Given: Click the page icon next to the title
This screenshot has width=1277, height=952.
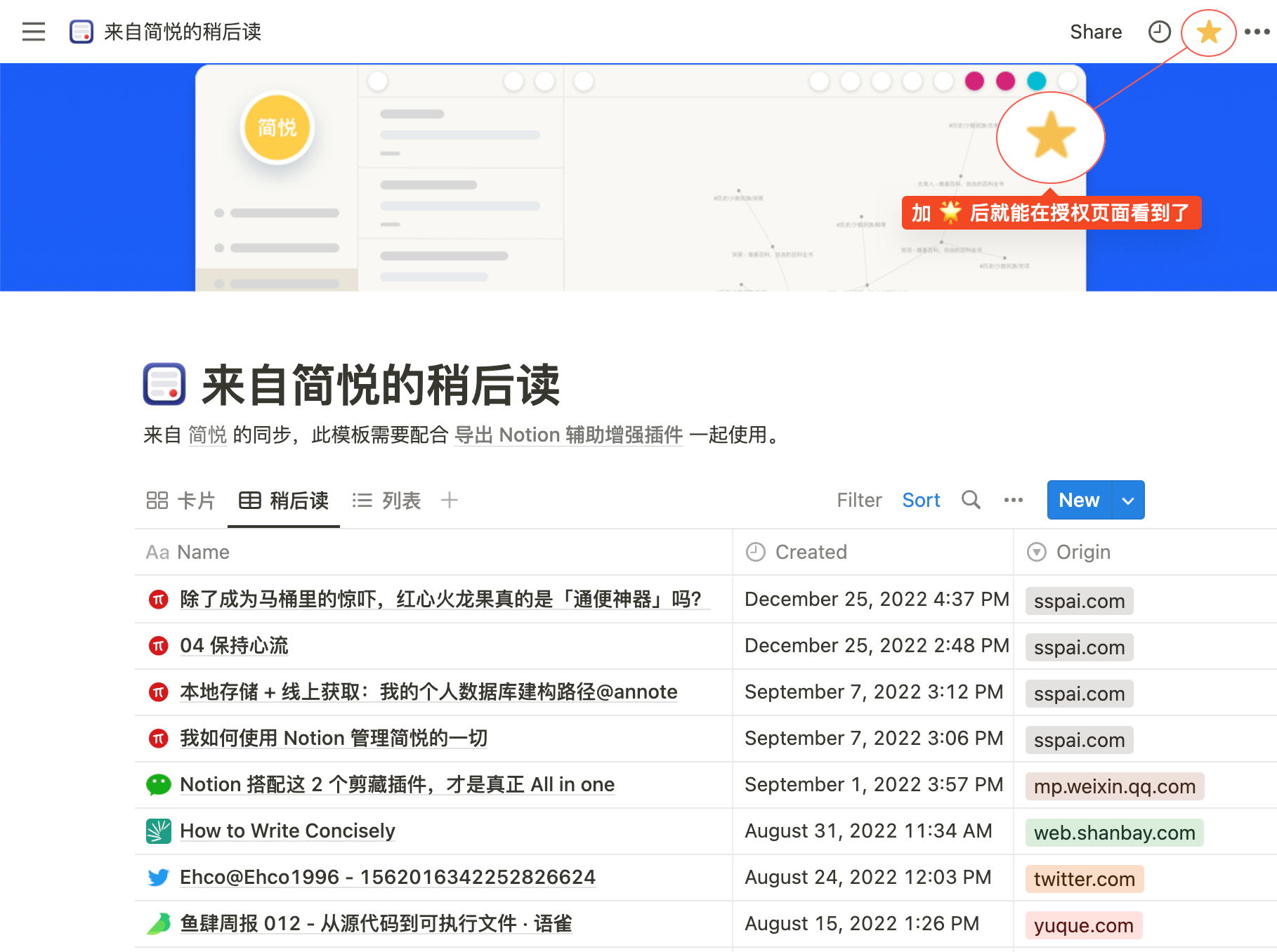Looking at the screenshot, I should tap(81, 32).
